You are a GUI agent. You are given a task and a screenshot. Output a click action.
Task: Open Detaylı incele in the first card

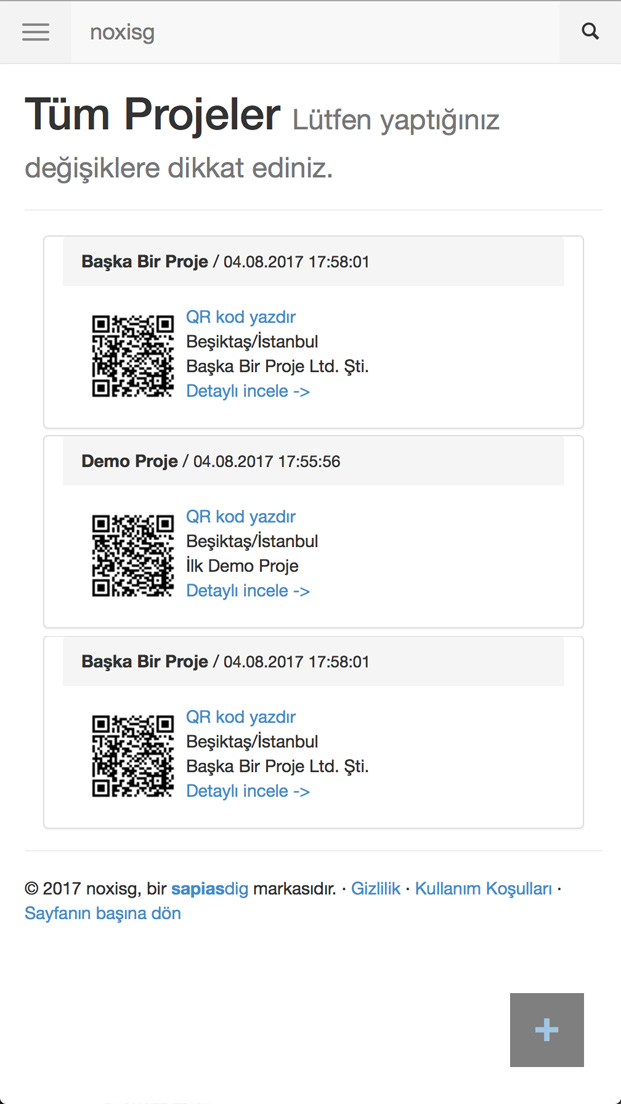(248, 391)
